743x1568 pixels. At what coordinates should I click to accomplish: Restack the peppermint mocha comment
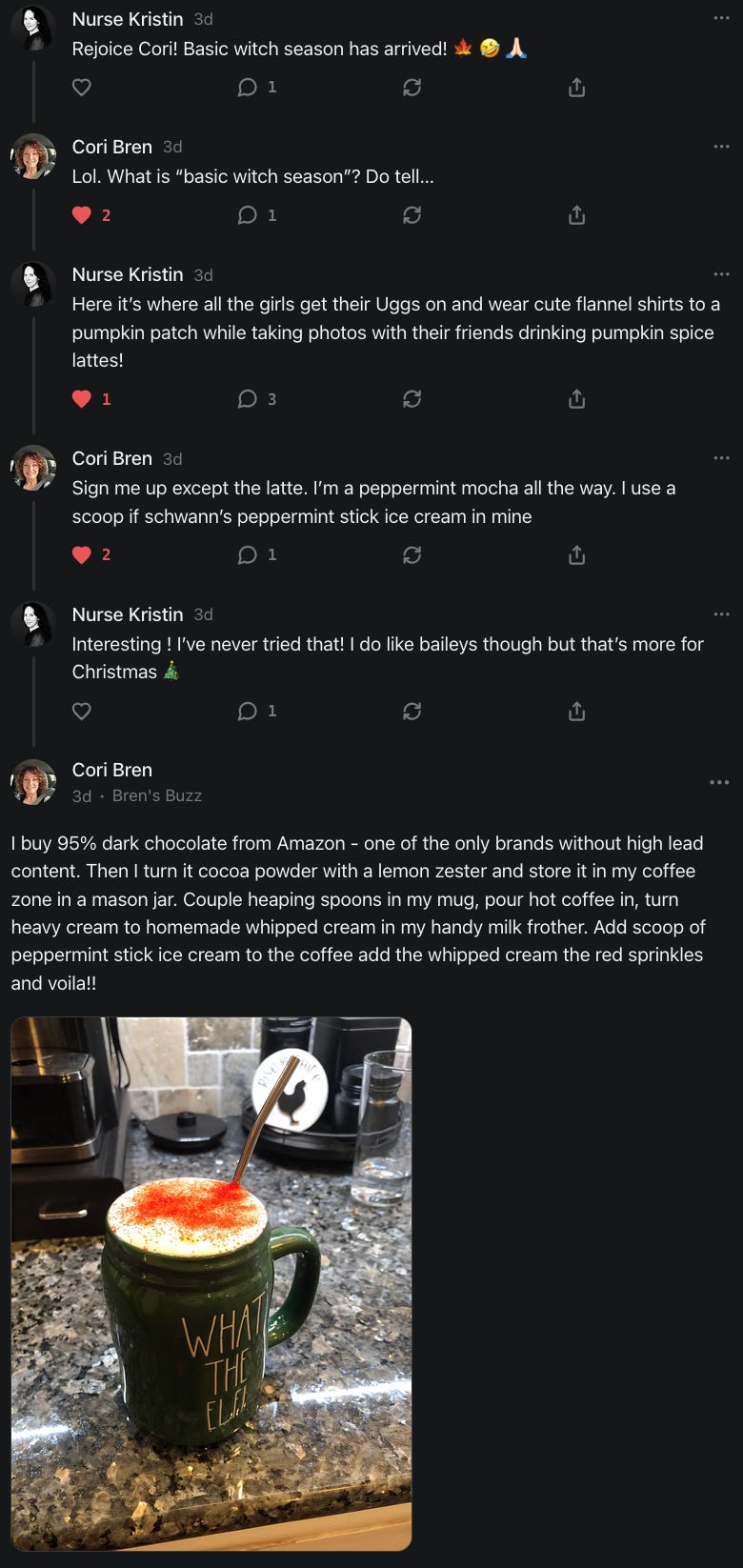(412, 554)
